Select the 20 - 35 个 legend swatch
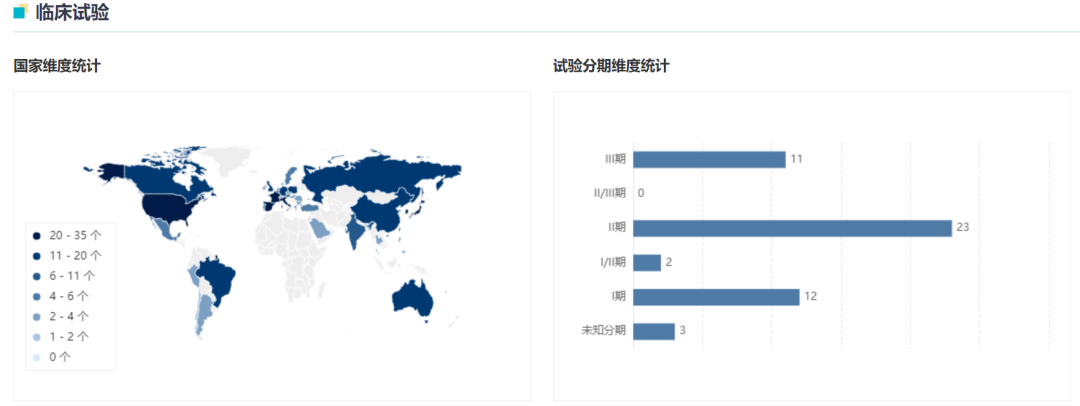 (x=37, y=235)
